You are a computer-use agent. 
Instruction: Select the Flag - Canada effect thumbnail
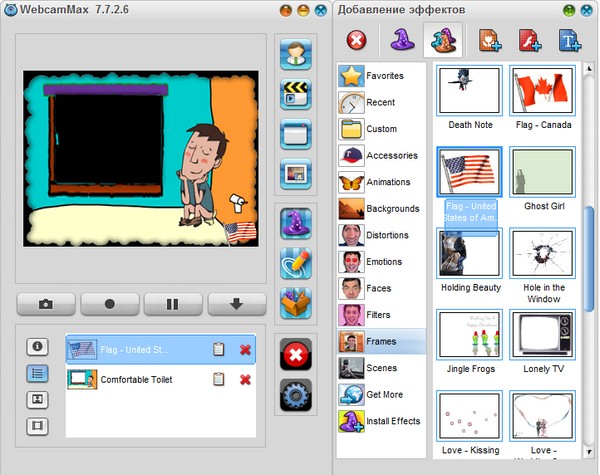pos(541,93)
